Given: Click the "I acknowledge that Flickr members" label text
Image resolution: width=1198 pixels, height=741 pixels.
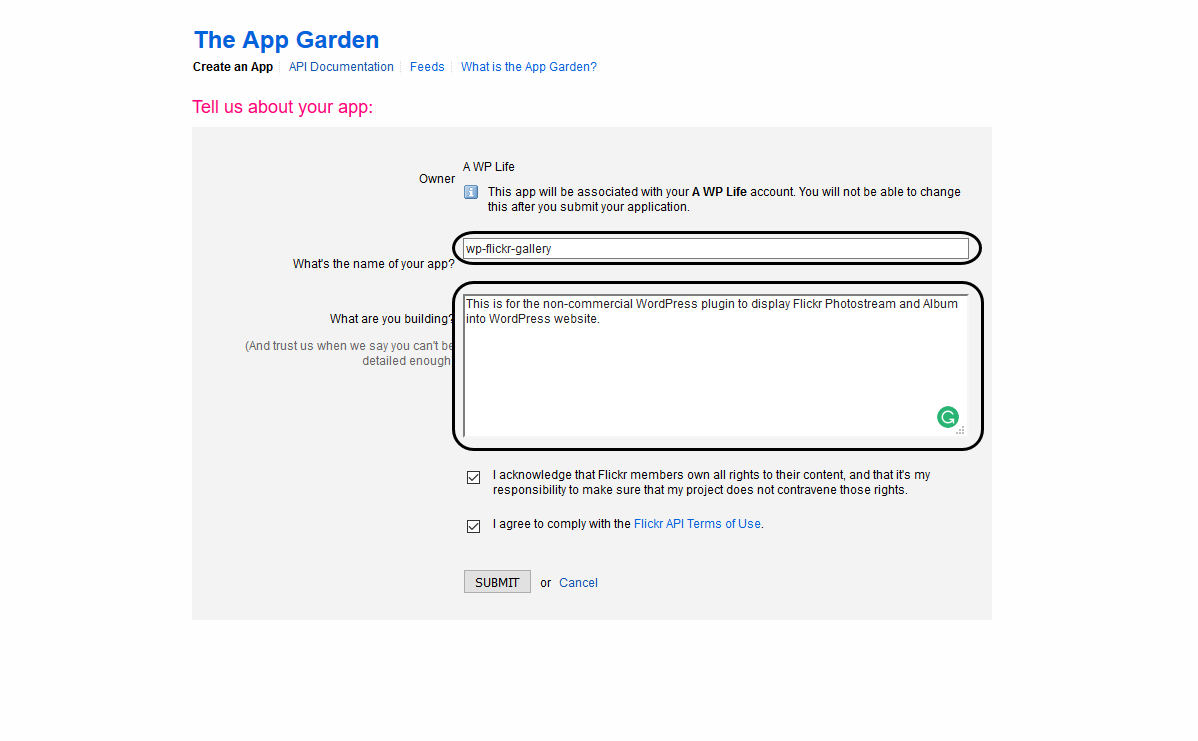Looking at the screenshot, I should (711, 483).
